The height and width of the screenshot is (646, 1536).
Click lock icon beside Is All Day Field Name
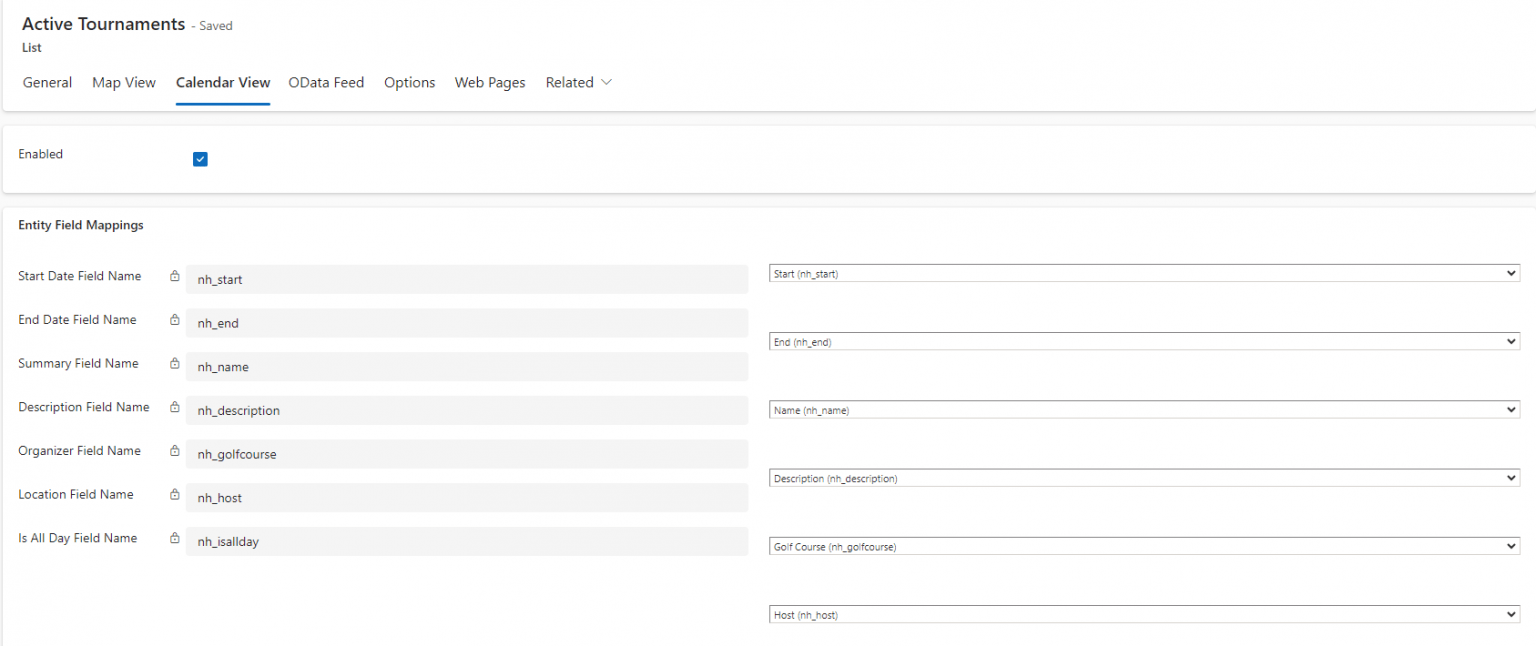pos(174,538)
